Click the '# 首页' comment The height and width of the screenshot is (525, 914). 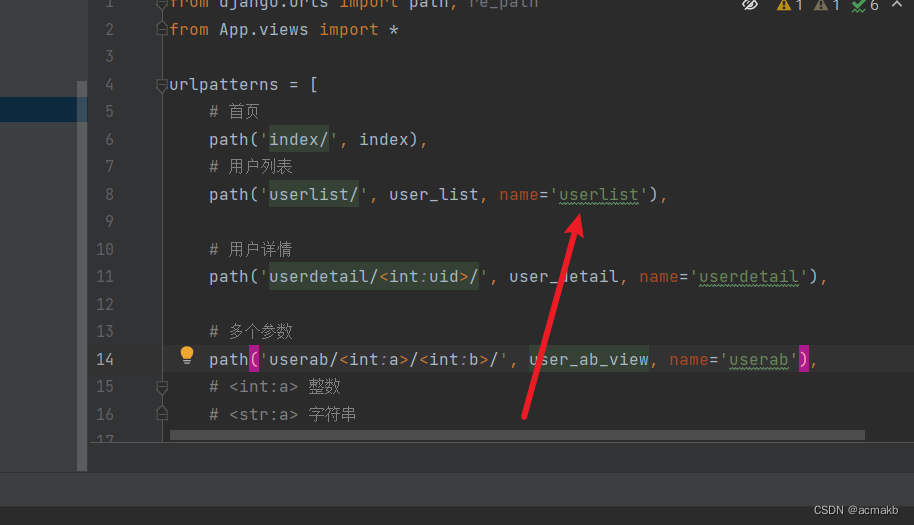click(234, 111)
